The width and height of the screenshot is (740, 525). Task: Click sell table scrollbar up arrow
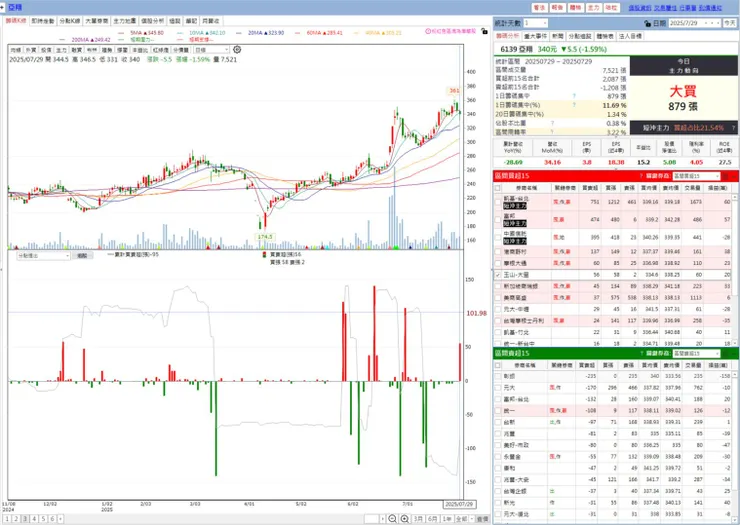point(735,374)
